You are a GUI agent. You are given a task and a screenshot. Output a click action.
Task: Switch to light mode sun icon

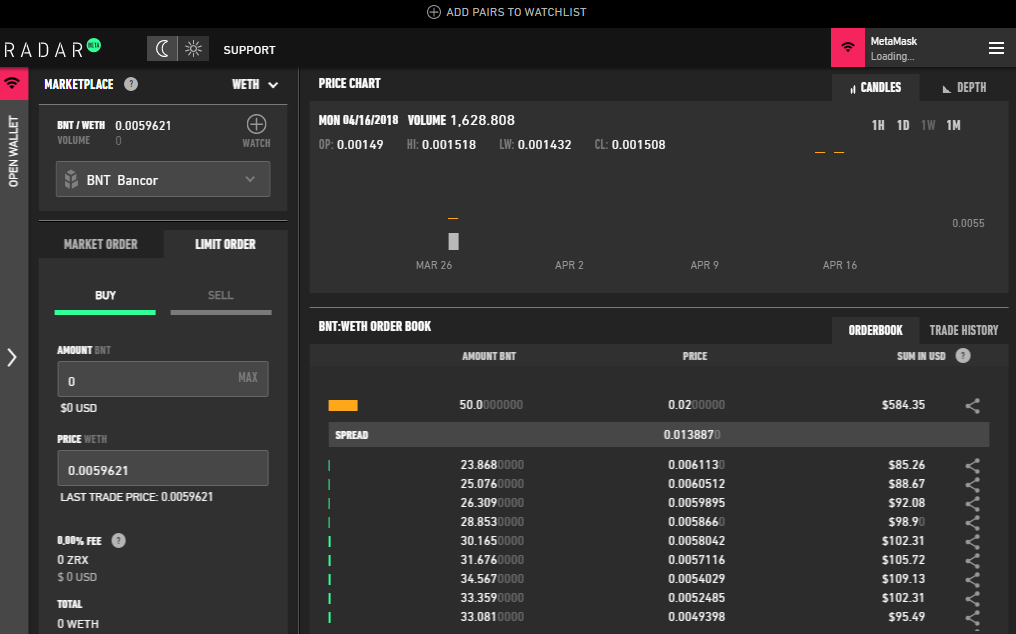194,49
